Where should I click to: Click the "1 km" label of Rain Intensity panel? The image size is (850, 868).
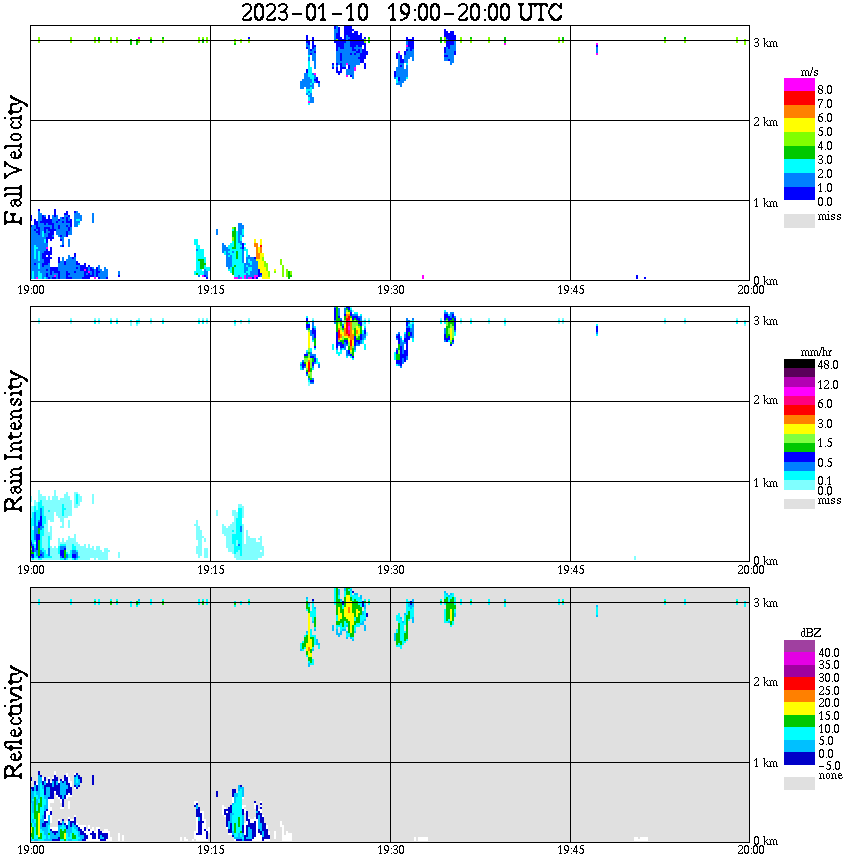(x=766, y=483)
